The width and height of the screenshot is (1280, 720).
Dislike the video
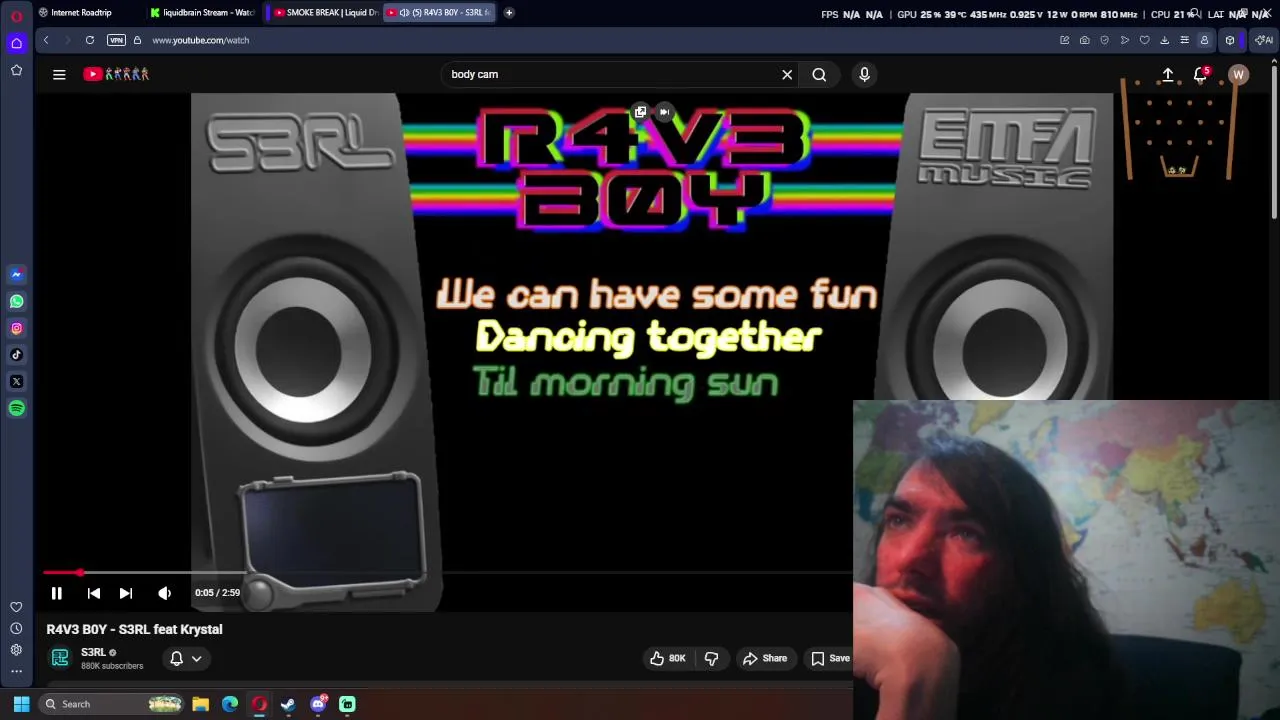pos(712,658)
